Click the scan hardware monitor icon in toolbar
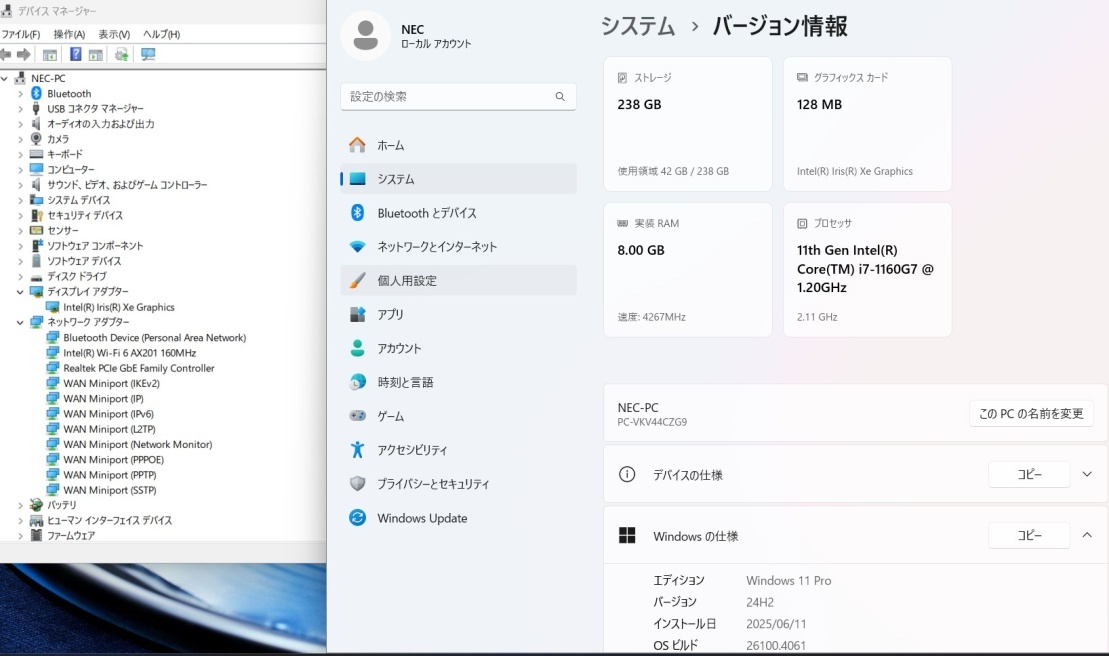The width and height of the screenshot is (1109, 656). (x=148, y=54)
